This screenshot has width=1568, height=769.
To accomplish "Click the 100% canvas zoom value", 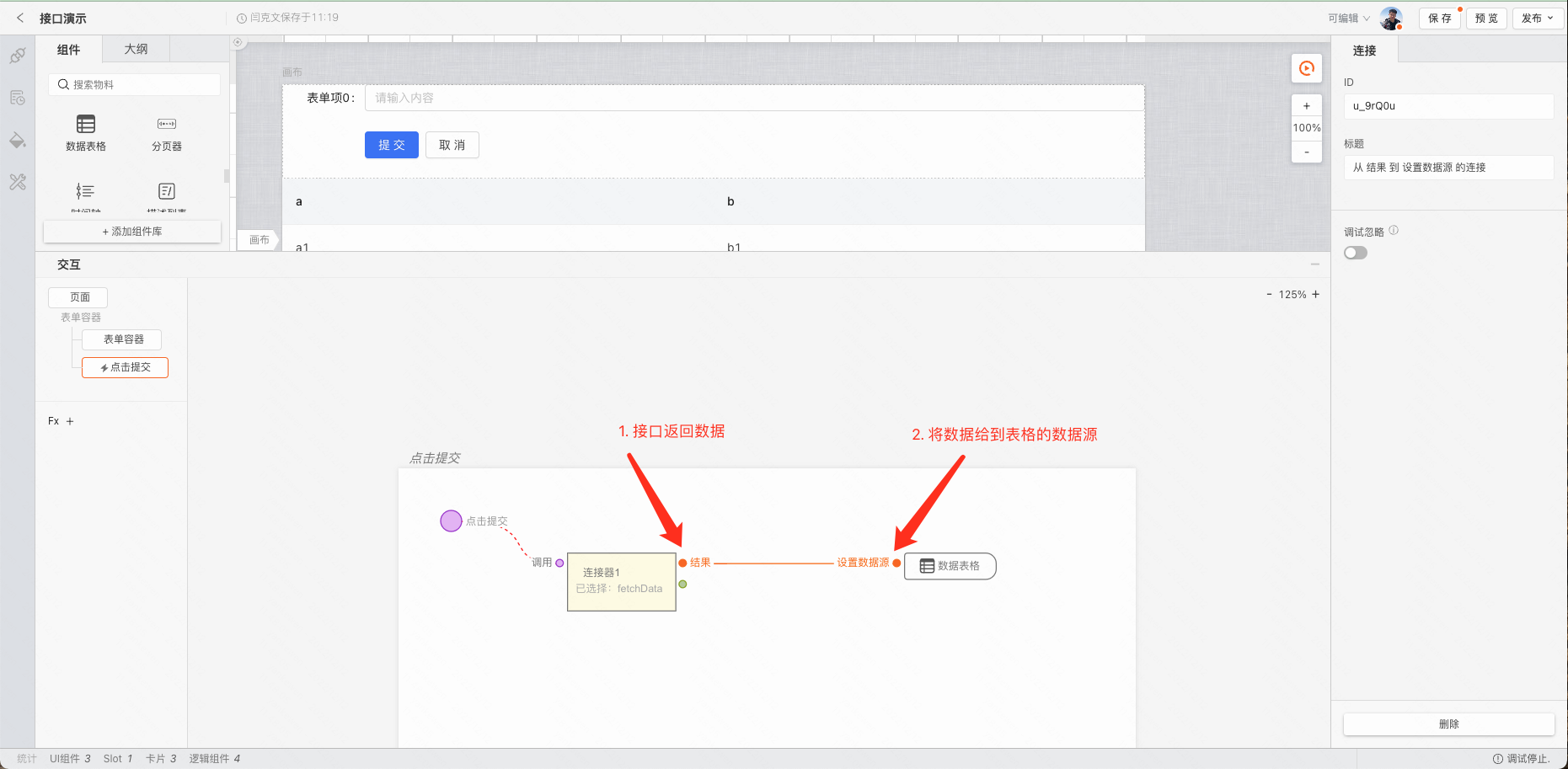I will coord(1307,128).
